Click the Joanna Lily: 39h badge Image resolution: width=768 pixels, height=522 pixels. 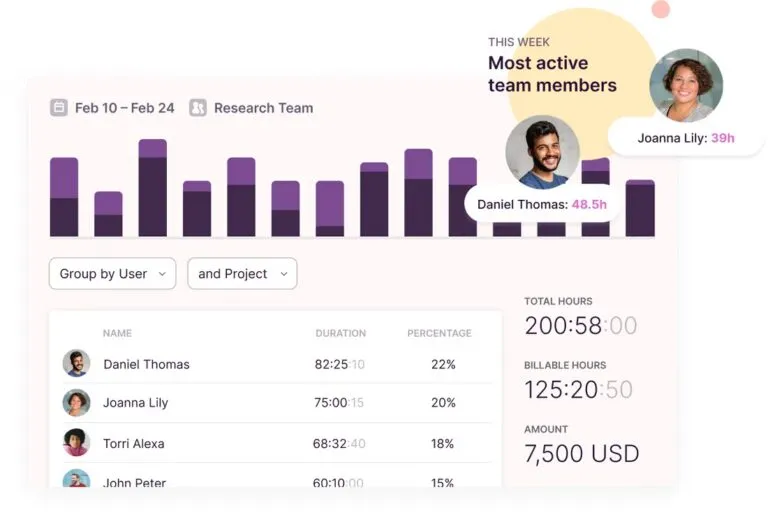685,138
